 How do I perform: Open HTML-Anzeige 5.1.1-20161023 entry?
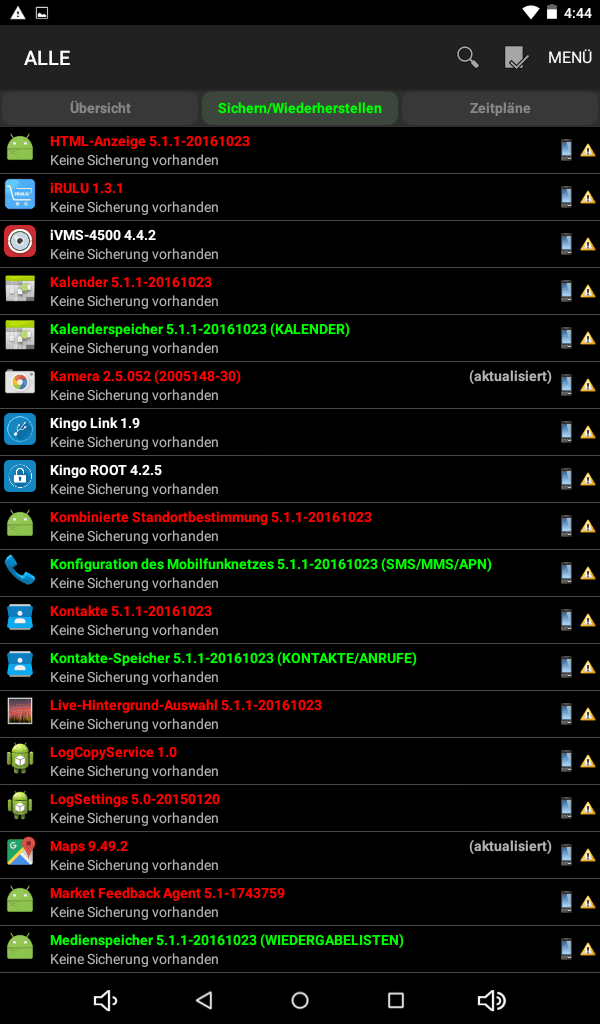pyautogui.click(x=300, y=150)
